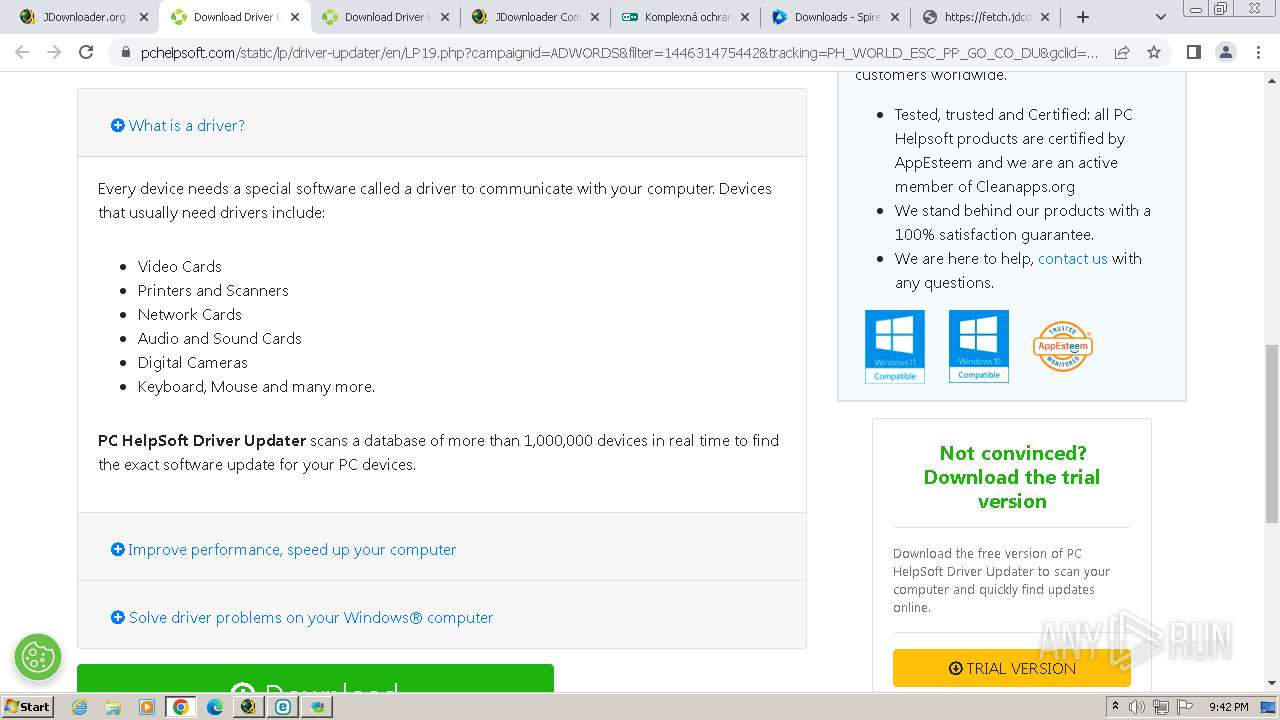The image size is (1280, 720).
Task: Open ESET taskbar icon
Action: click(x=283, y=707)
